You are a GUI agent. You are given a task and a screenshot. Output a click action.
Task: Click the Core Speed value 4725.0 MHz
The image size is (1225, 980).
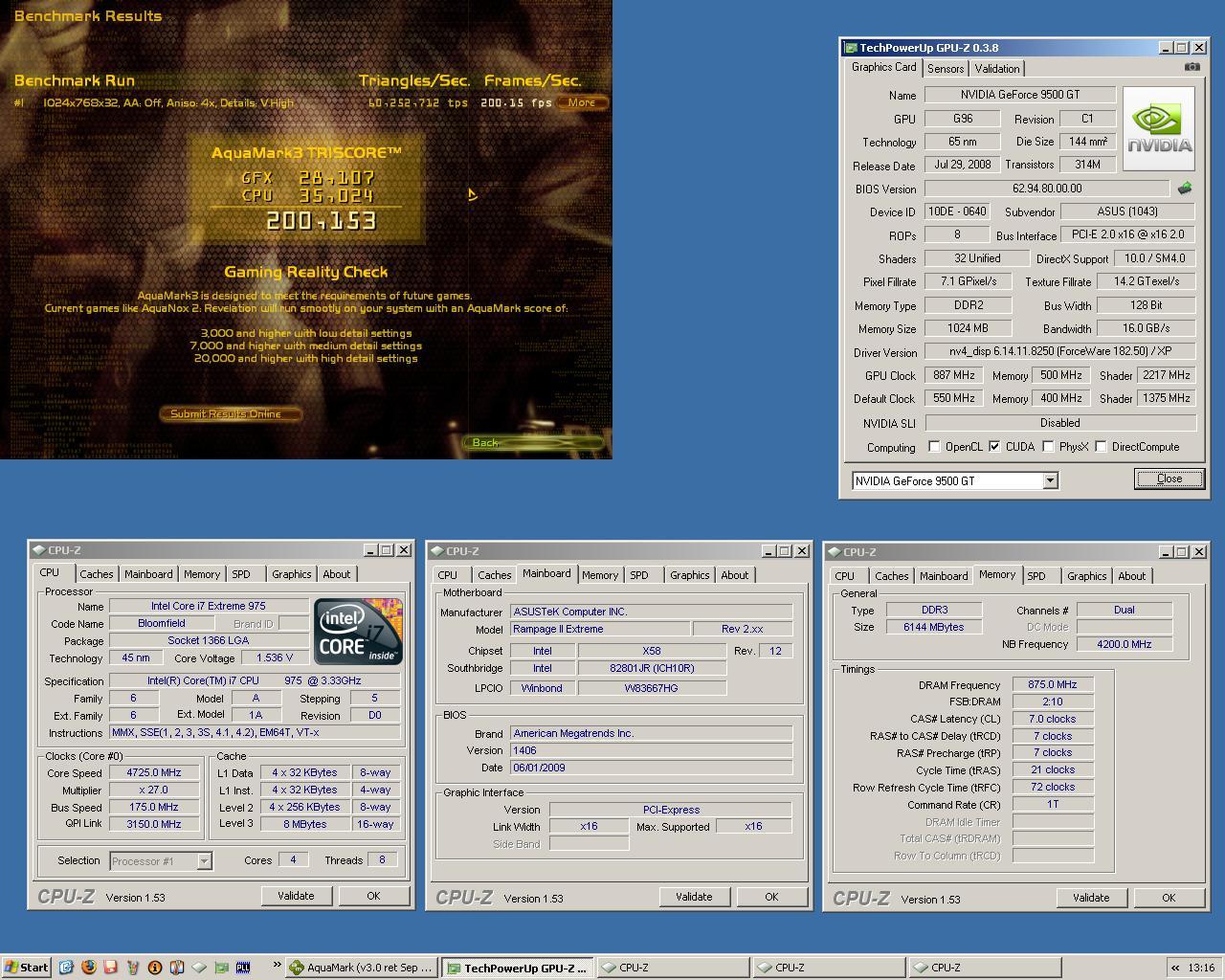pyautogui.click(x=154, y=772)
